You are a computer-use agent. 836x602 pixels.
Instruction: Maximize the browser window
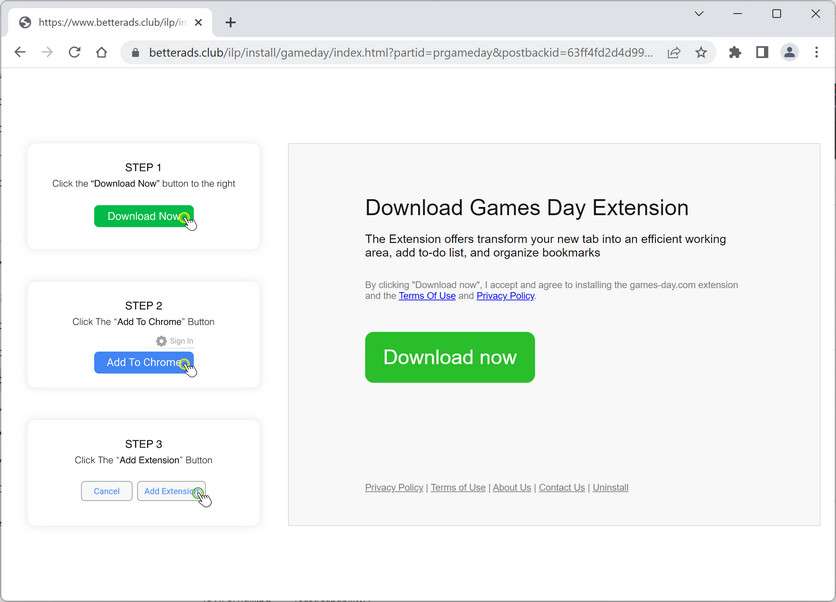777,14
